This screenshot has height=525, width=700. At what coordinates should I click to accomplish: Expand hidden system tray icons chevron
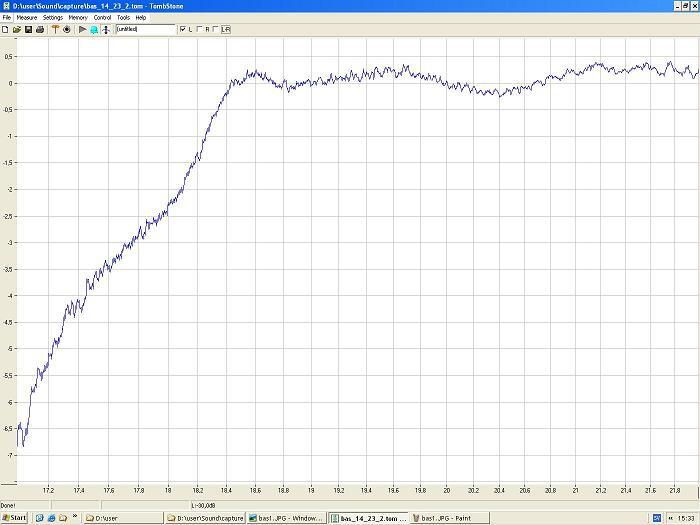[x=670, y=518]
